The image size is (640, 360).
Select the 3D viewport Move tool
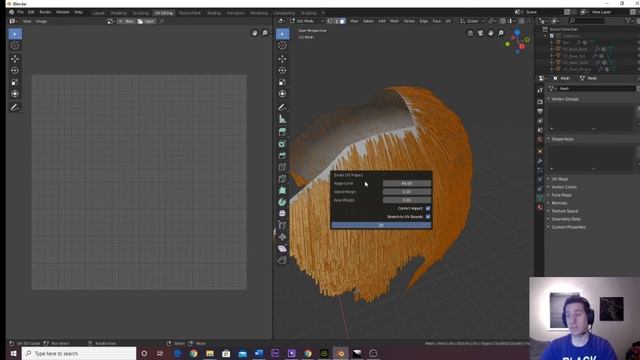point(282,59)
